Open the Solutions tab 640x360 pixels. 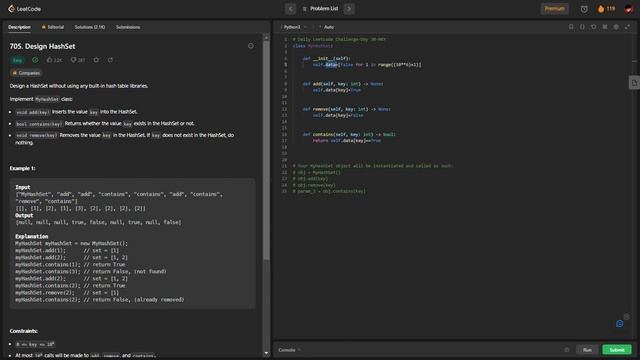(90, 27)
